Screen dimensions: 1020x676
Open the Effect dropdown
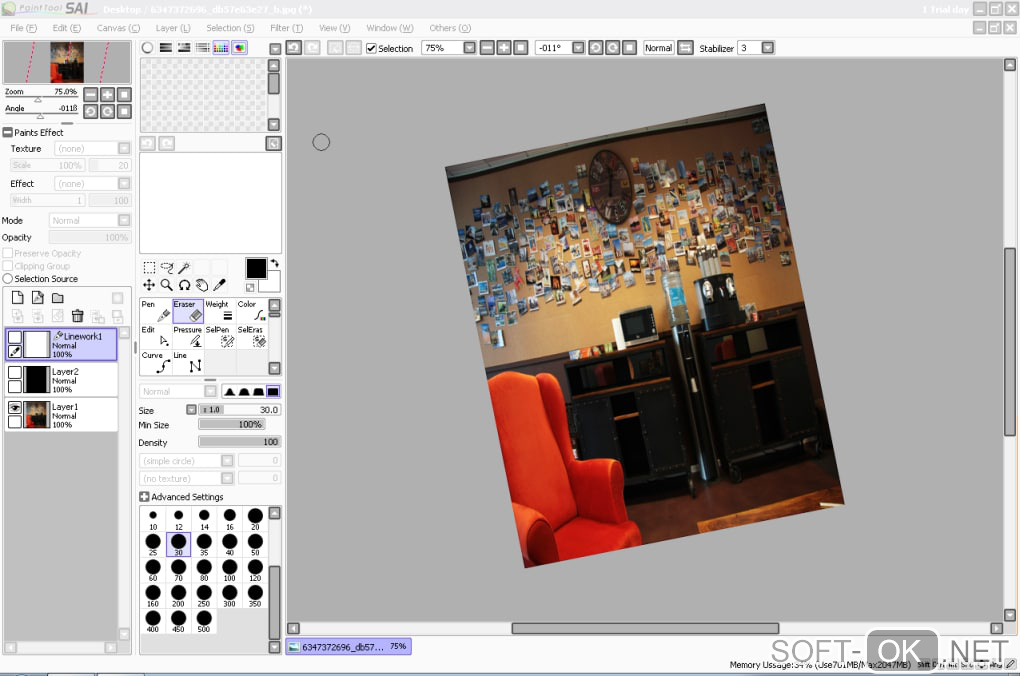[124, 183]
